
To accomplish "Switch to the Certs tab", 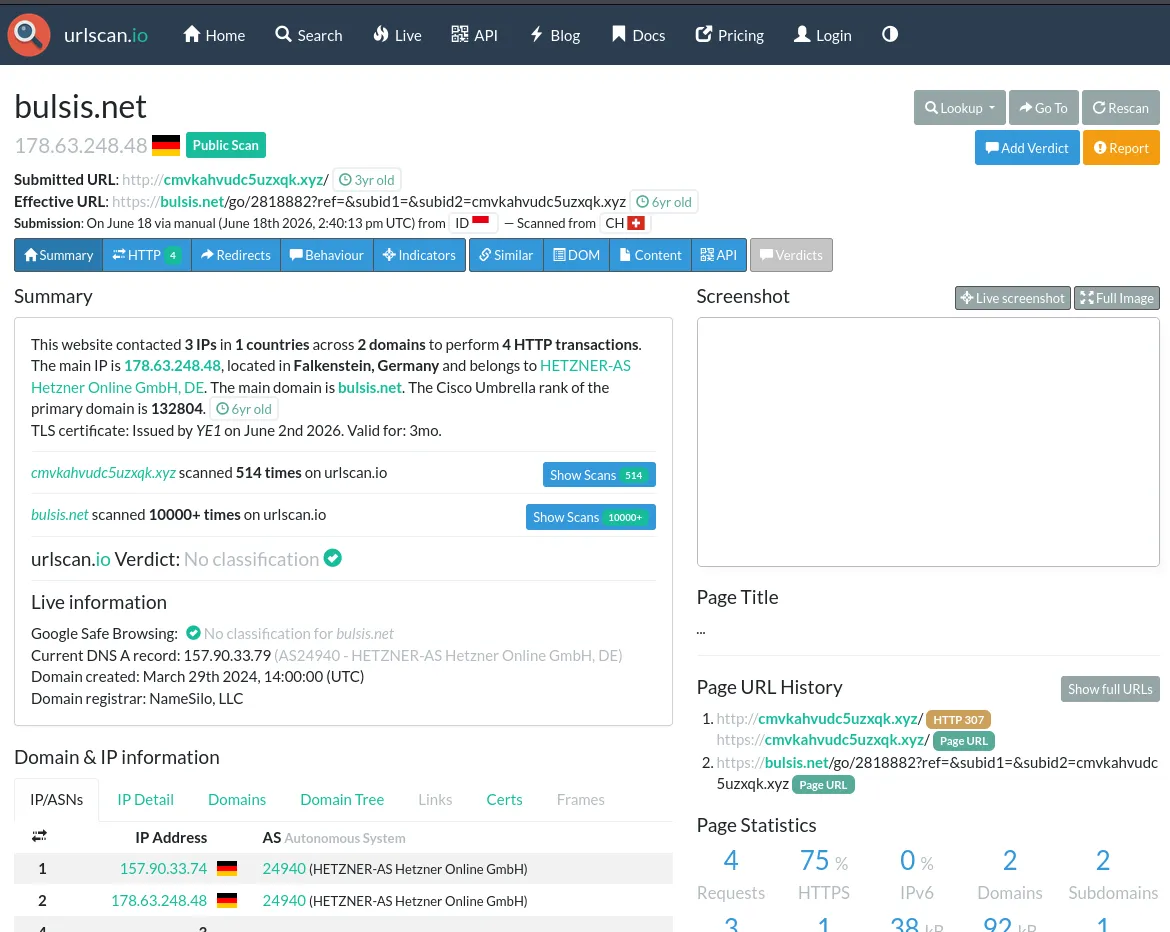I will (x=504, y=799).
